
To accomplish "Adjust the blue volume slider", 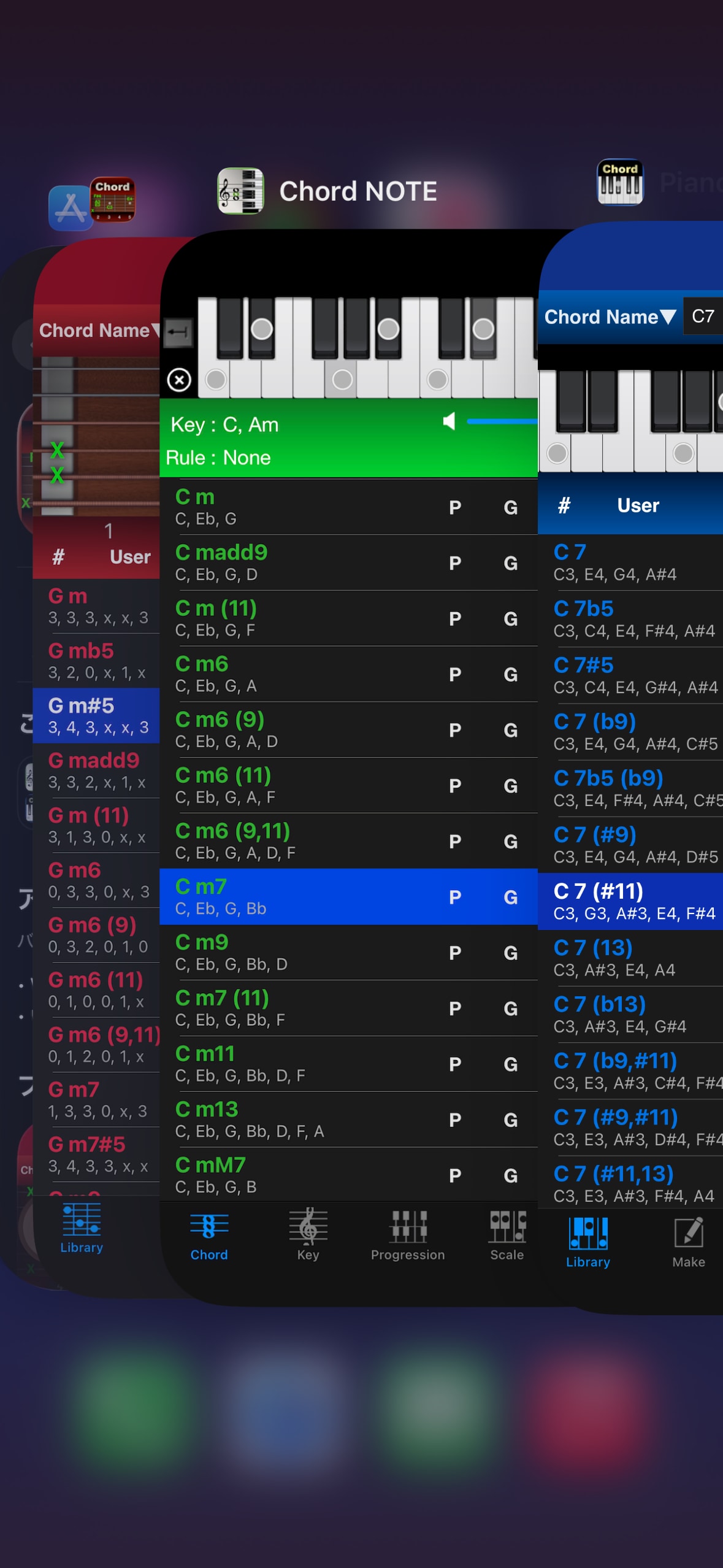I will pos(502,421).
